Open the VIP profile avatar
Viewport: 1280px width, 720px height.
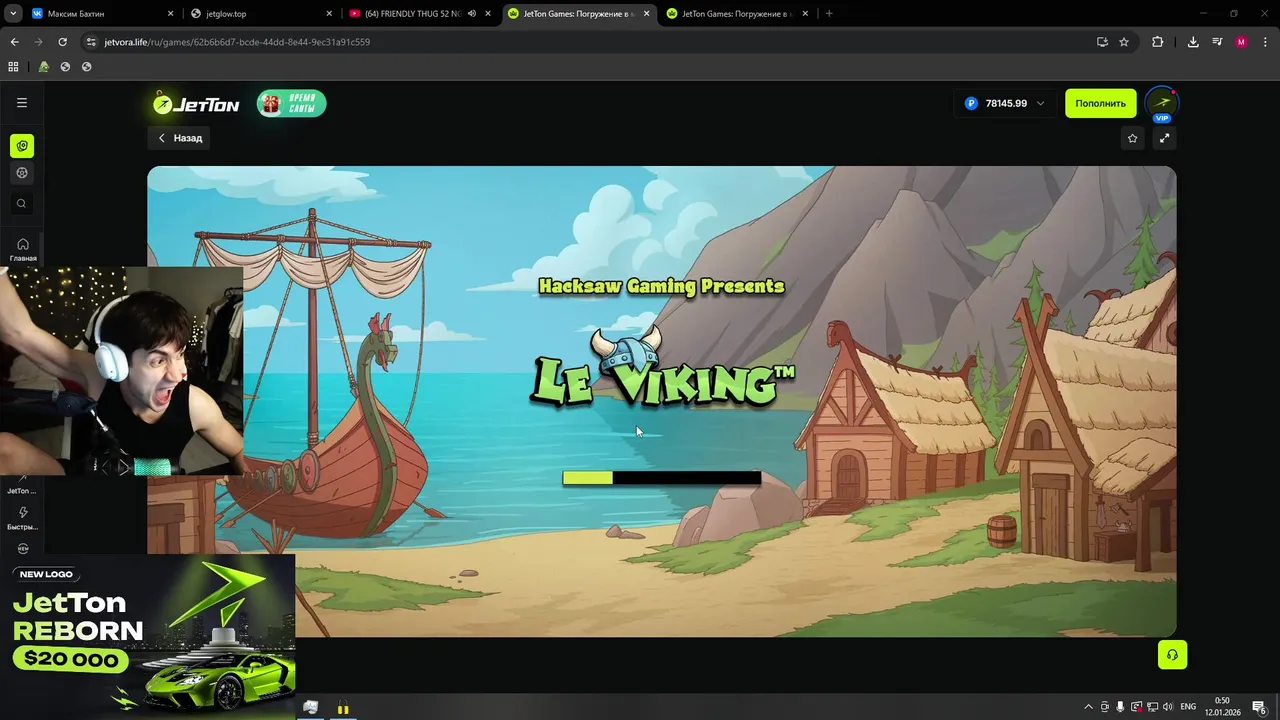(1162, 104)
